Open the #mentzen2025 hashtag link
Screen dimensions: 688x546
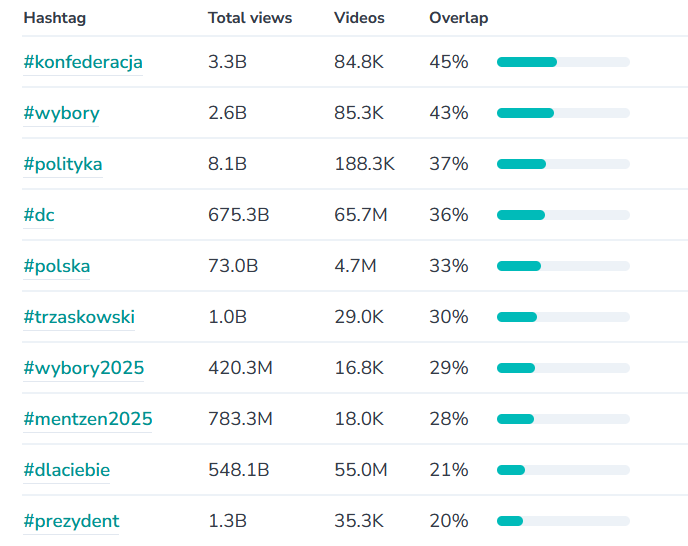tap(88, 419)
